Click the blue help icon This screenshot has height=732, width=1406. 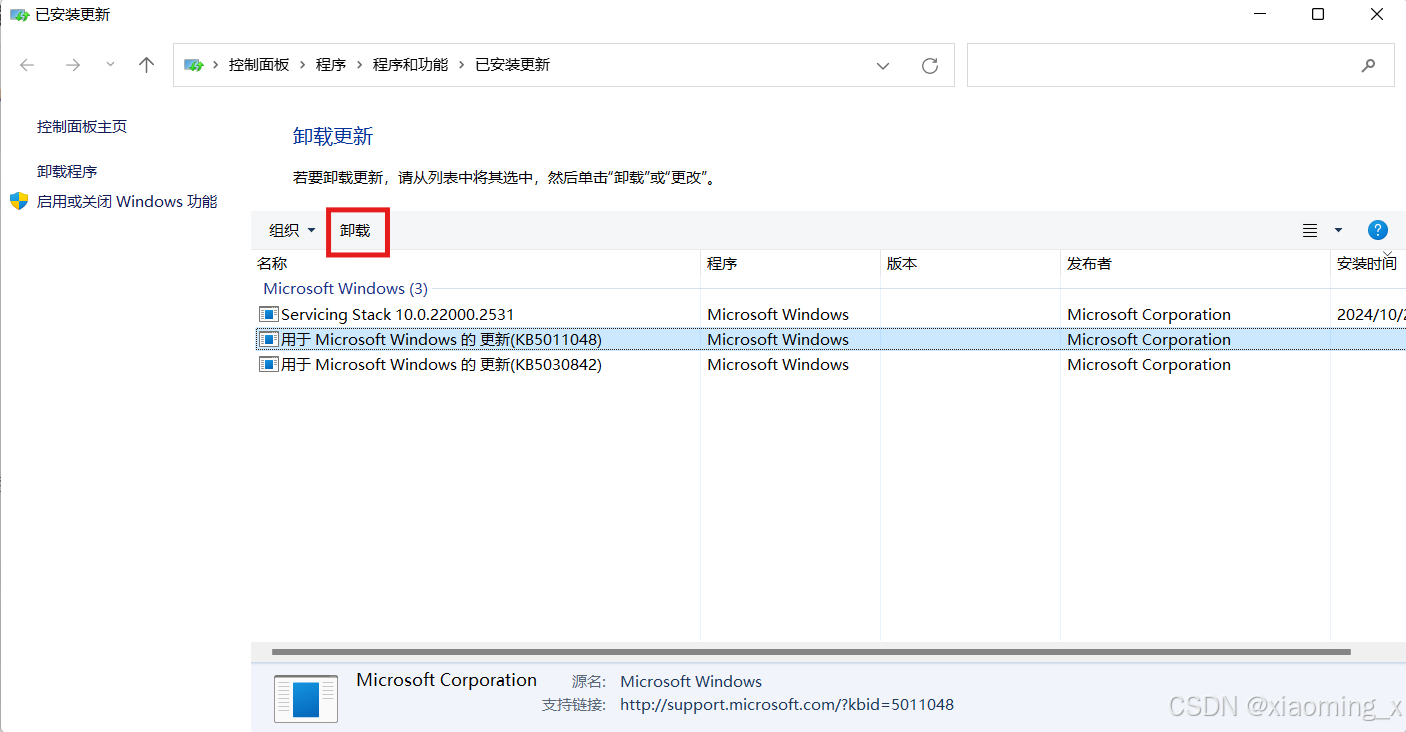(x=1378, y=230)
